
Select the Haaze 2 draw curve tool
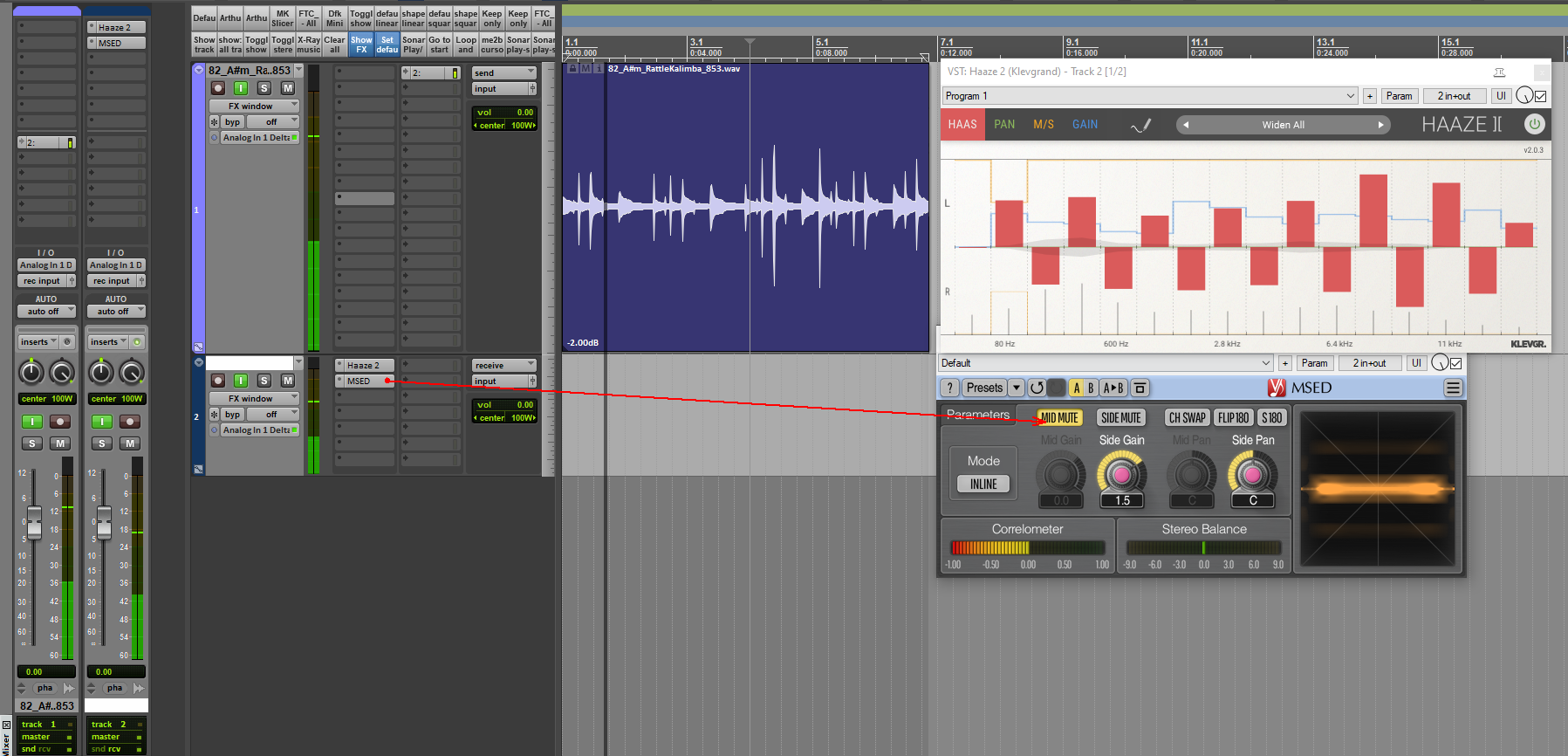1141,125
